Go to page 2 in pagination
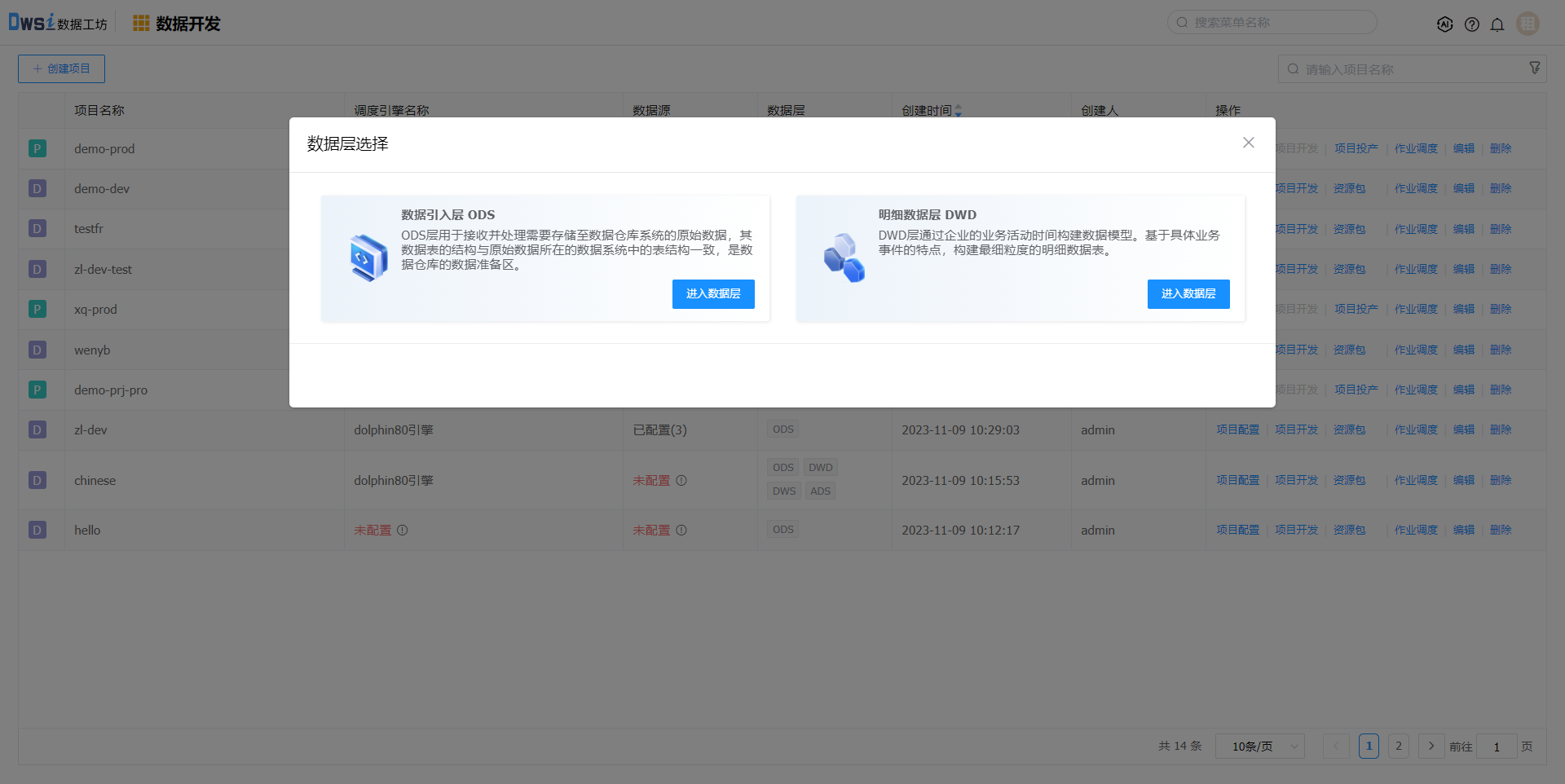1565x784 pixels. click(x=1398, y=747)
